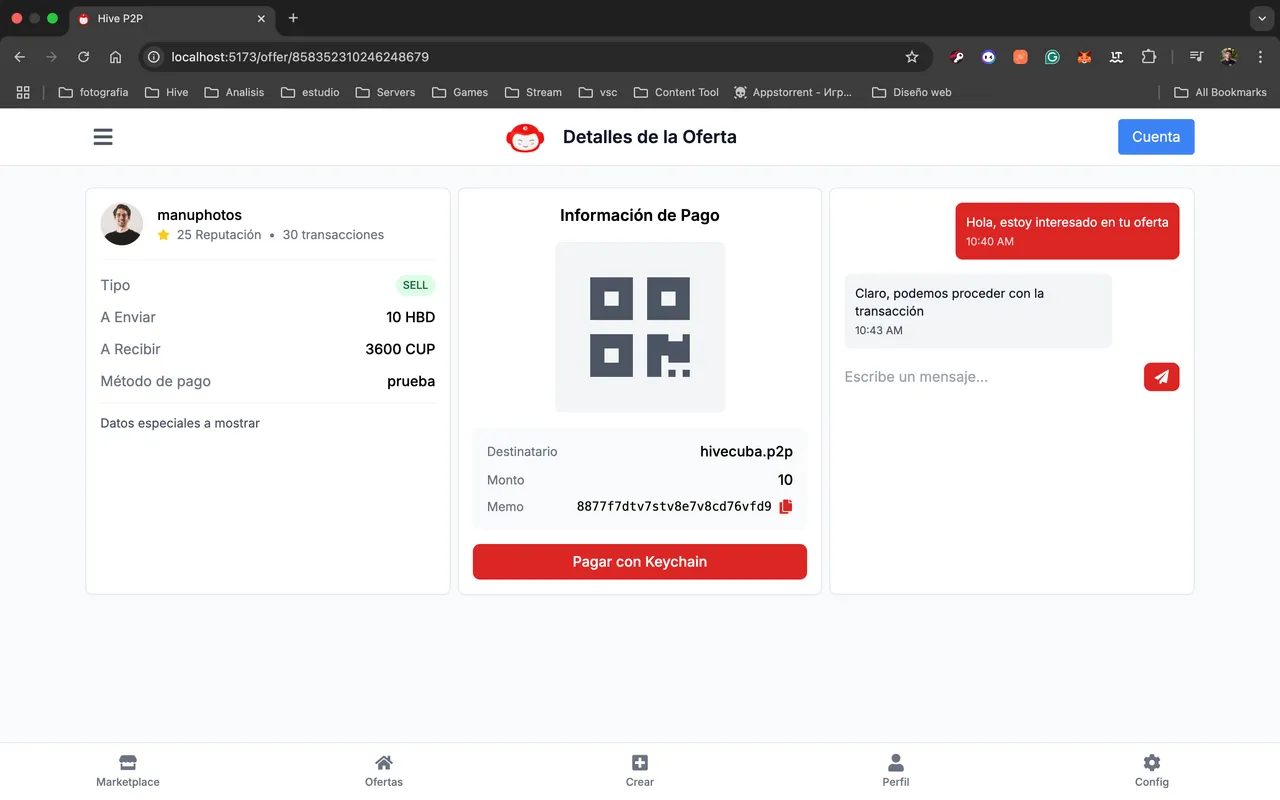Reload the page with the refresh icon
This screenshot has width=1280, height=800.
(x=84, y=57)
